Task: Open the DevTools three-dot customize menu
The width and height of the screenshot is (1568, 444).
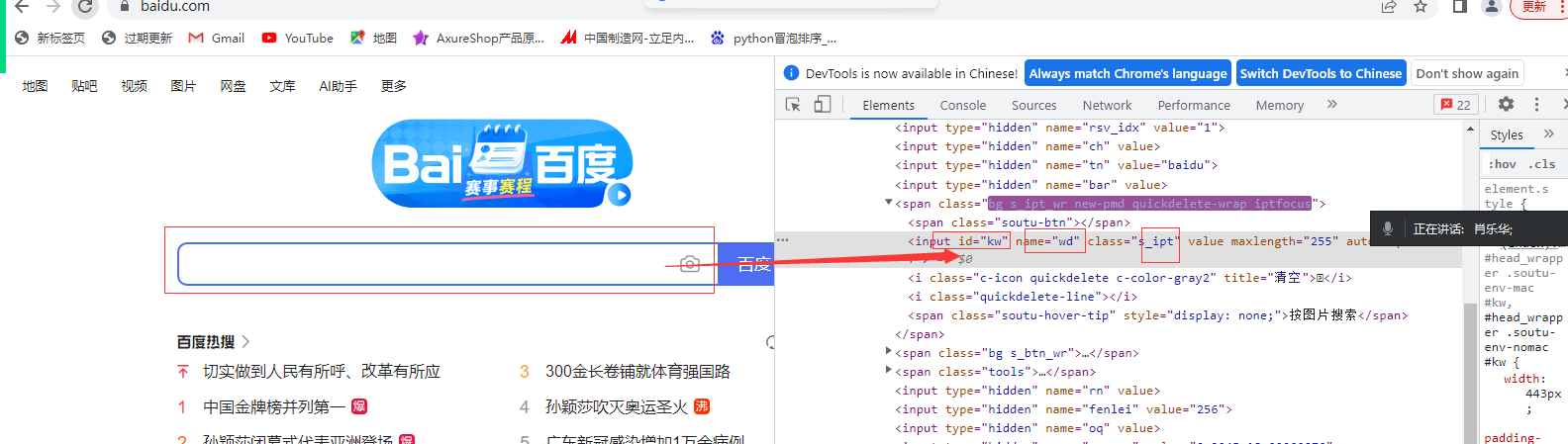Action: [x=1536, y=104]
